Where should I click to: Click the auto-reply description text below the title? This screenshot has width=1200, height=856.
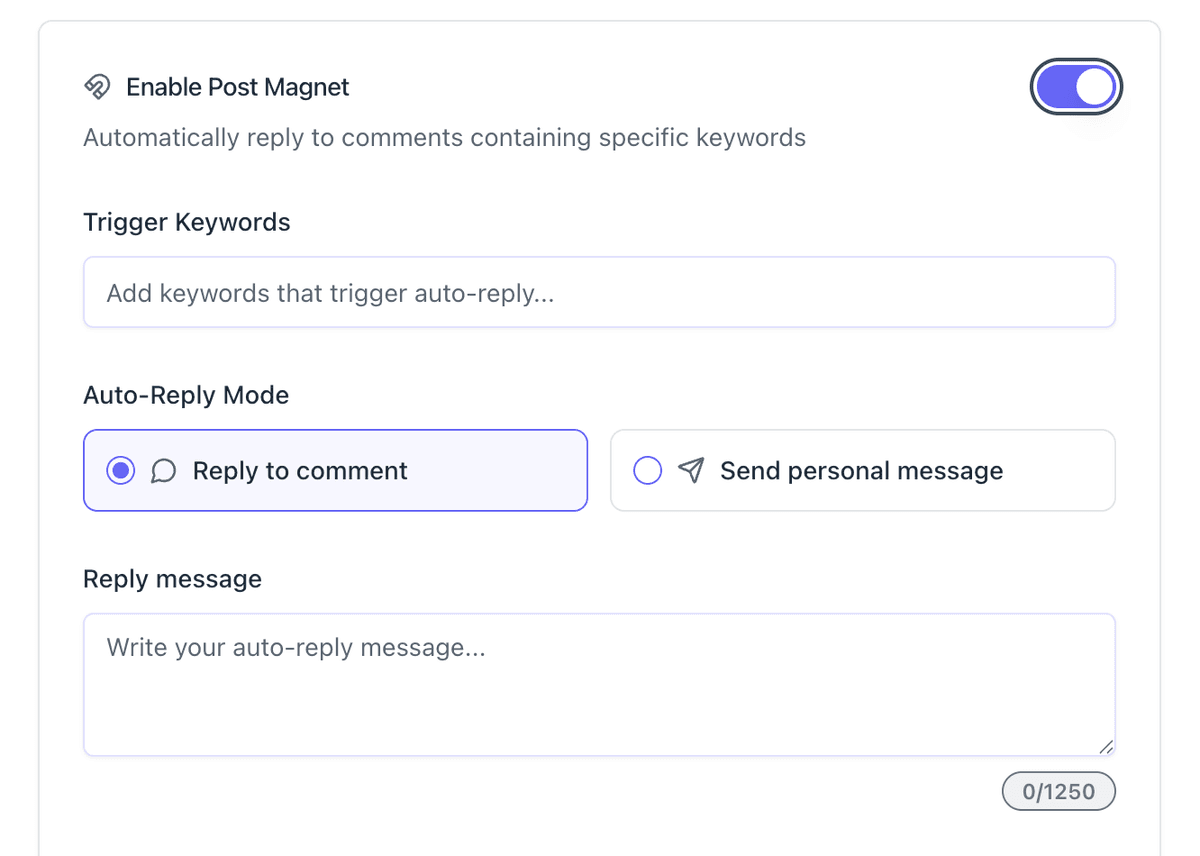coord(444,137)
